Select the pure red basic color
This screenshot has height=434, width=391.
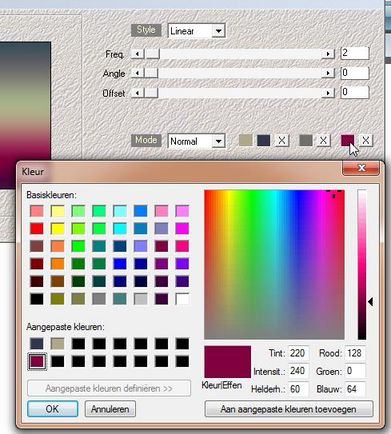(37, 229)
